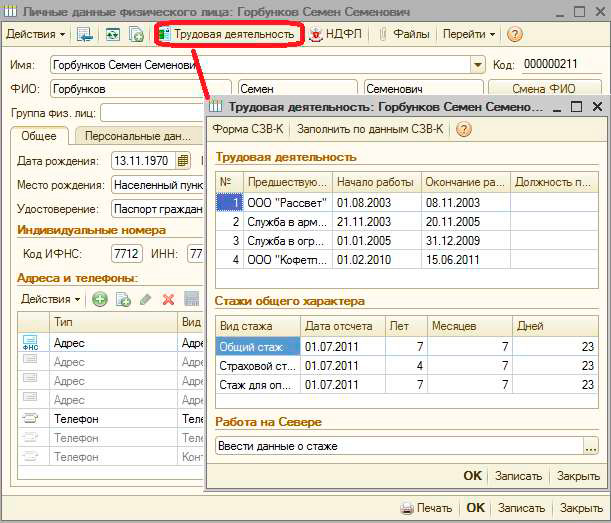Image resolution: width=611 pixels, height=523 pixels.
Task: Click end date cell 15.06.2011
Action: point(466,260)
